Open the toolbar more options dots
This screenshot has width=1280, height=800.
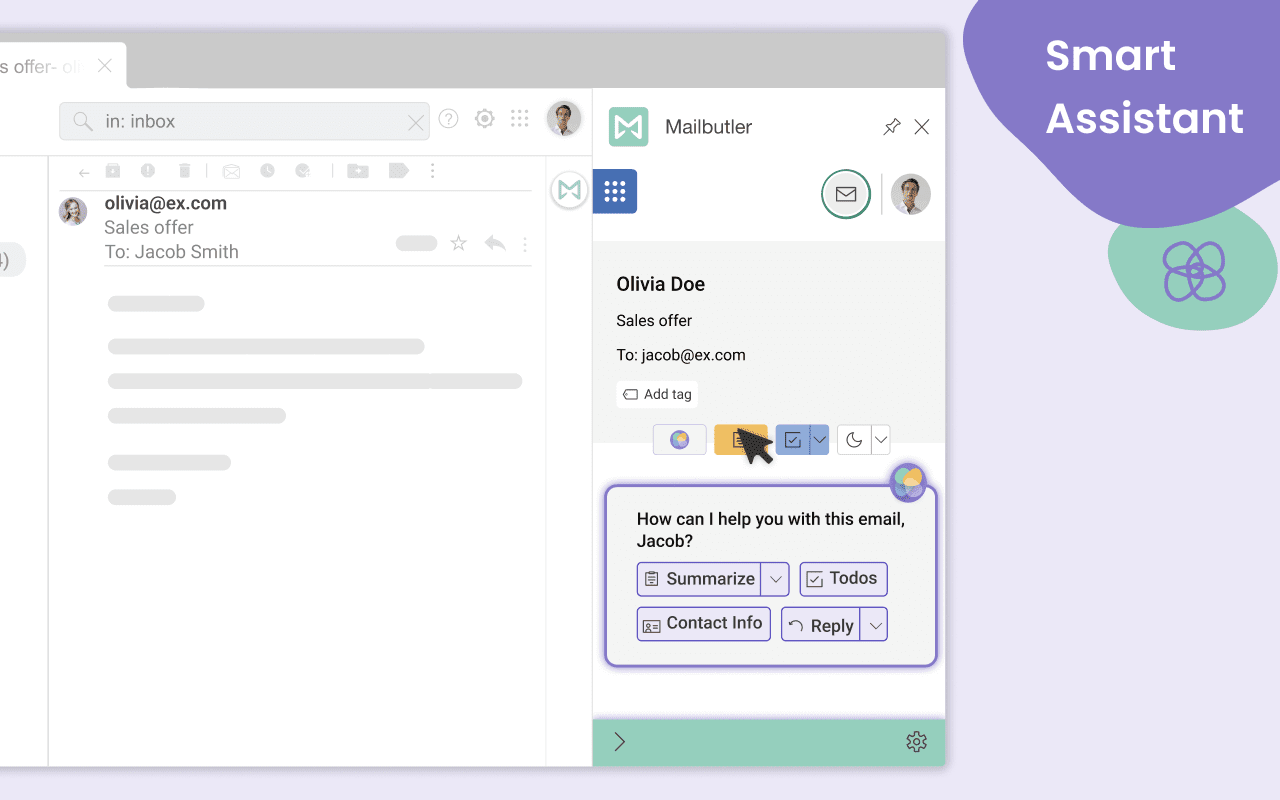coord(432,171)
